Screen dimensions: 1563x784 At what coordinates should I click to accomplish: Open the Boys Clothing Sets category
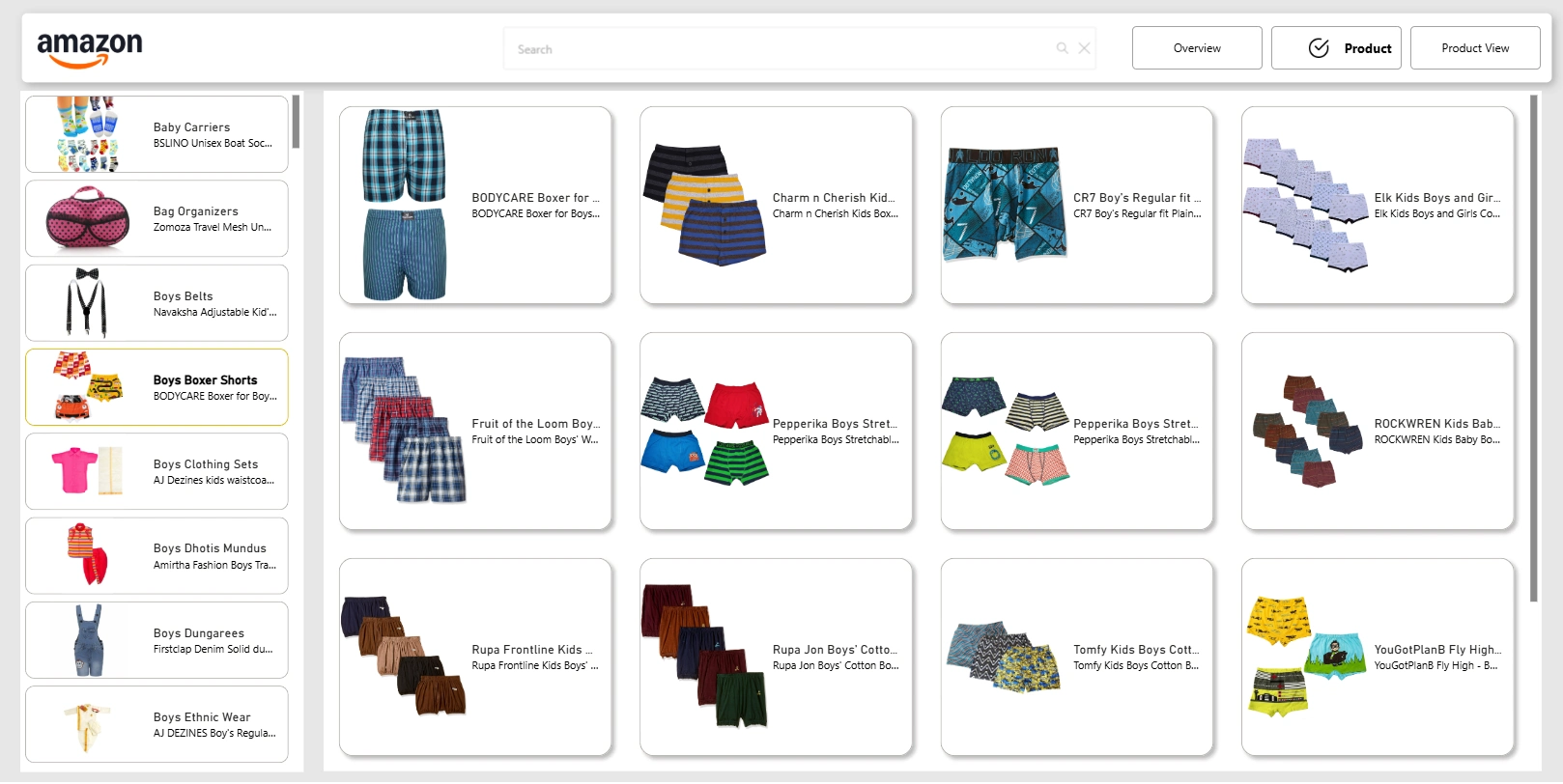point(156,471)
